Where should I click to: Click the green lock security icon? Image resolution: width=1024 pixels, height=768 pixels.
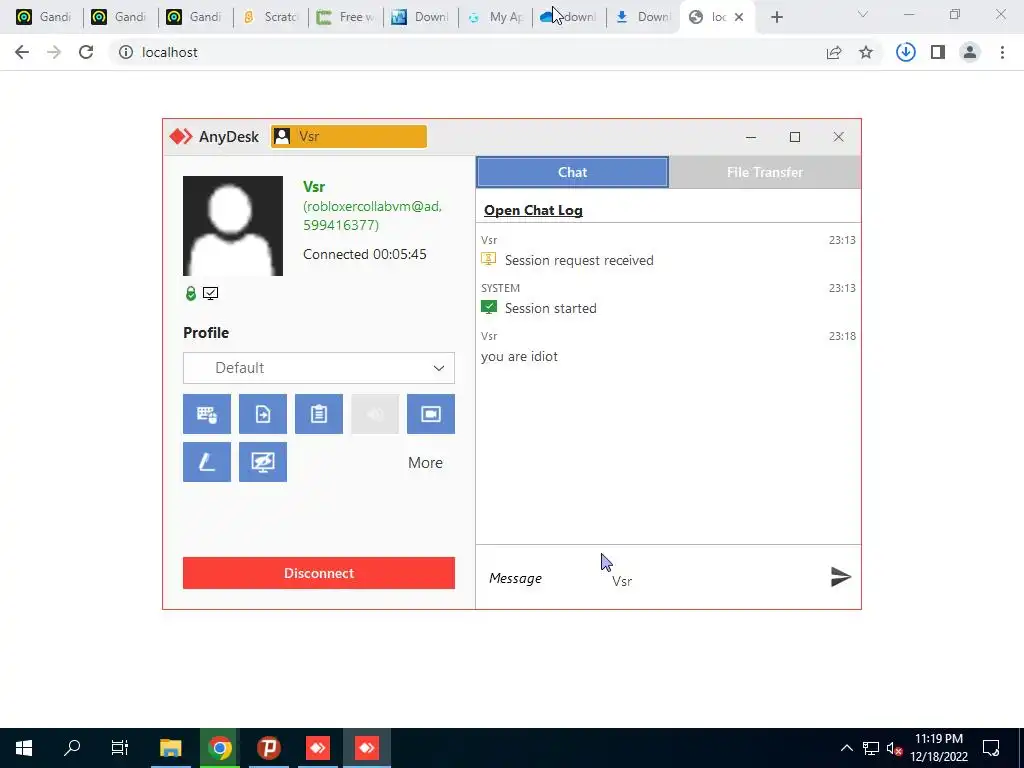coord(191,293)
